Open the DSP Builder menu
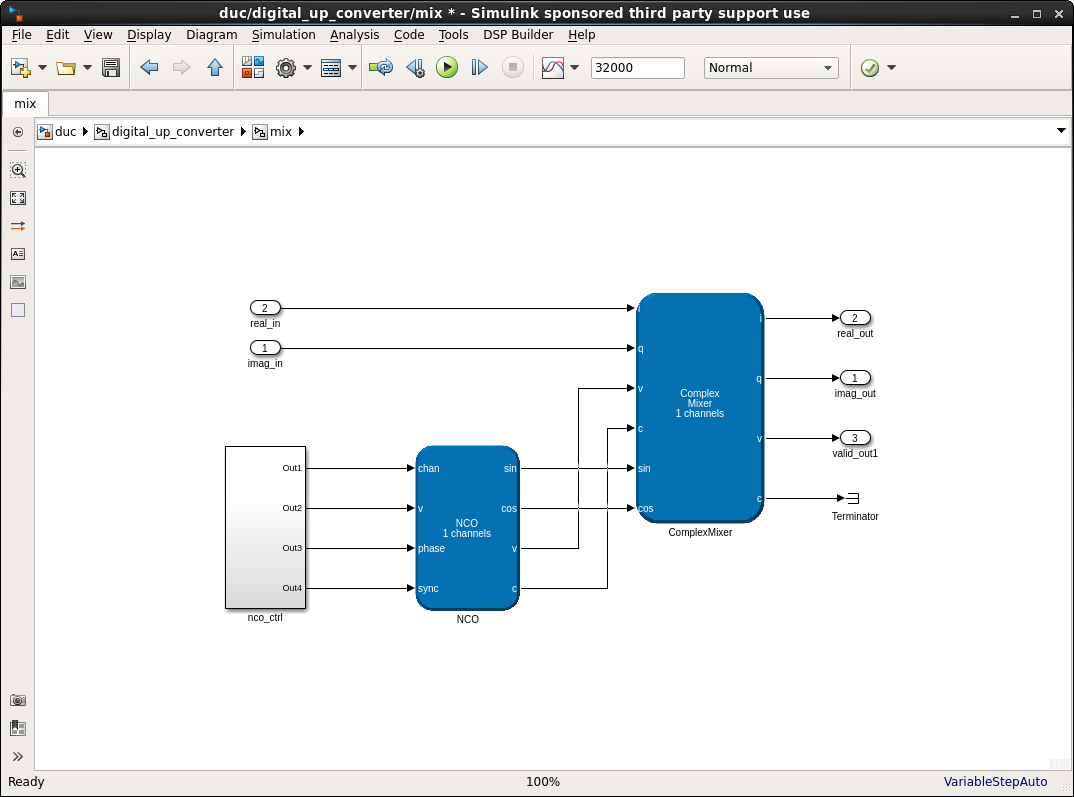The width and height of the screenshot is (1074, 797). 519,34
